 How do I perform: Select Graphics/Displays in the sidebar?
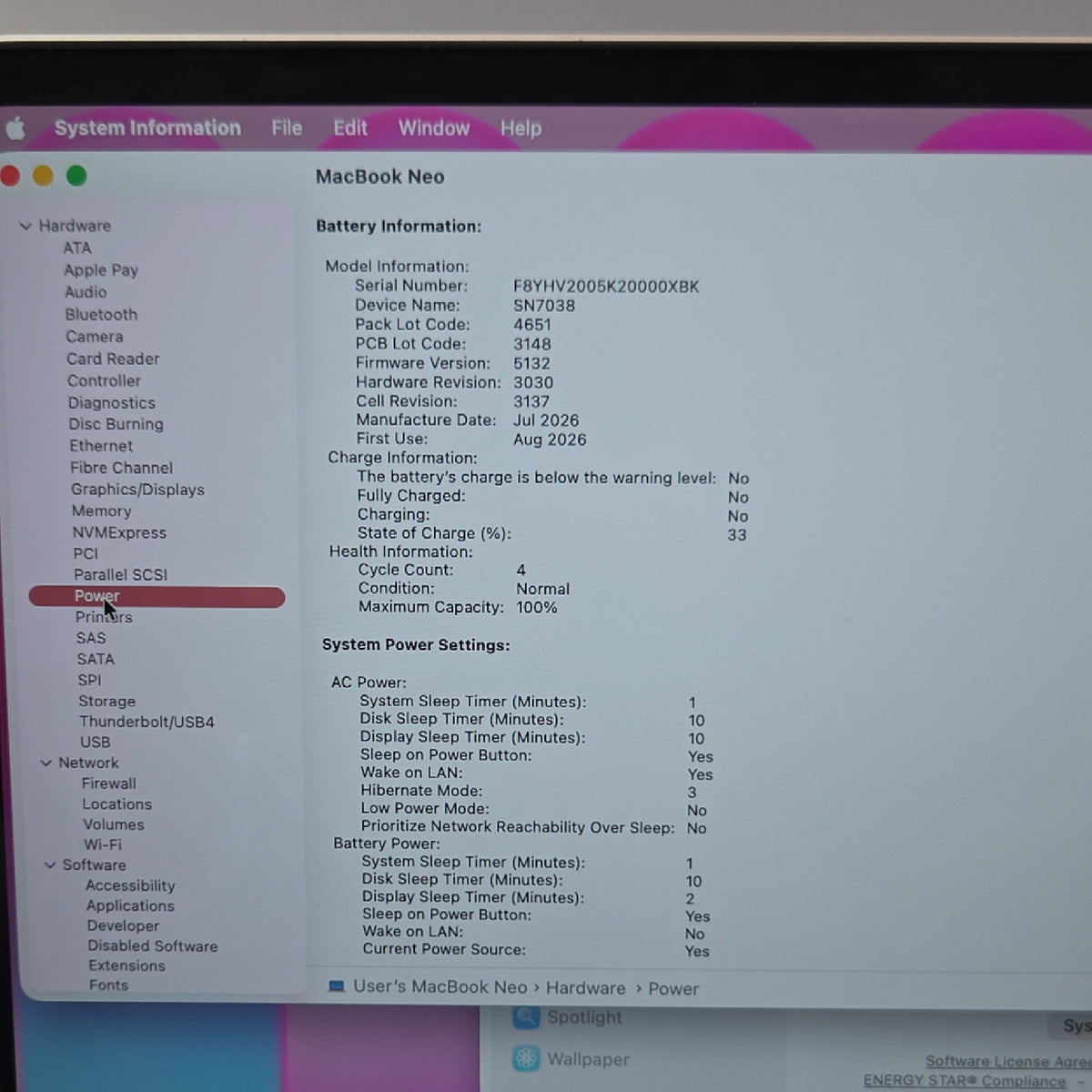tap(137, 490)
